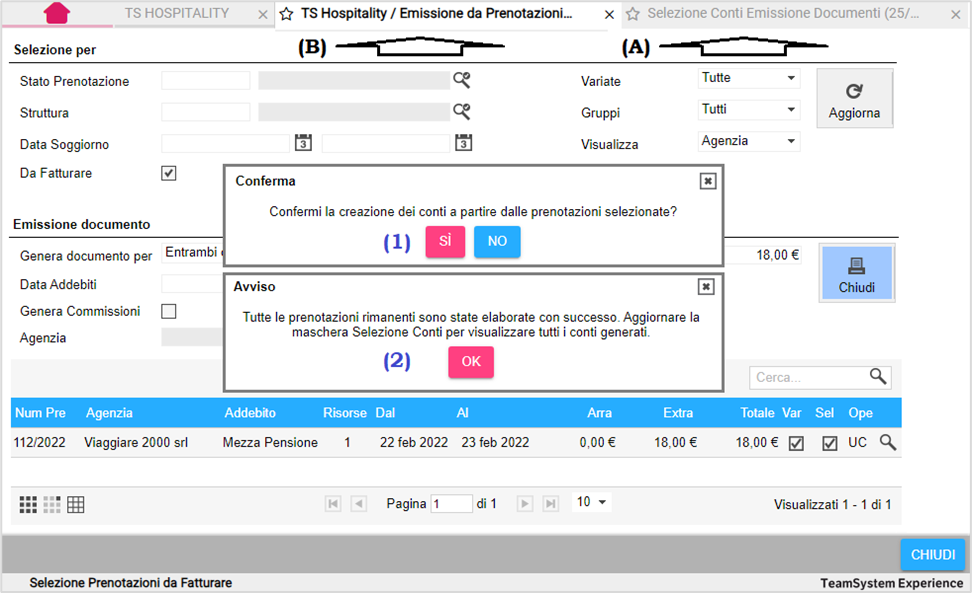Viewport: 972px width, 593px height.
Task: Sort by the Totale column header
Action: tap(758, 413)
